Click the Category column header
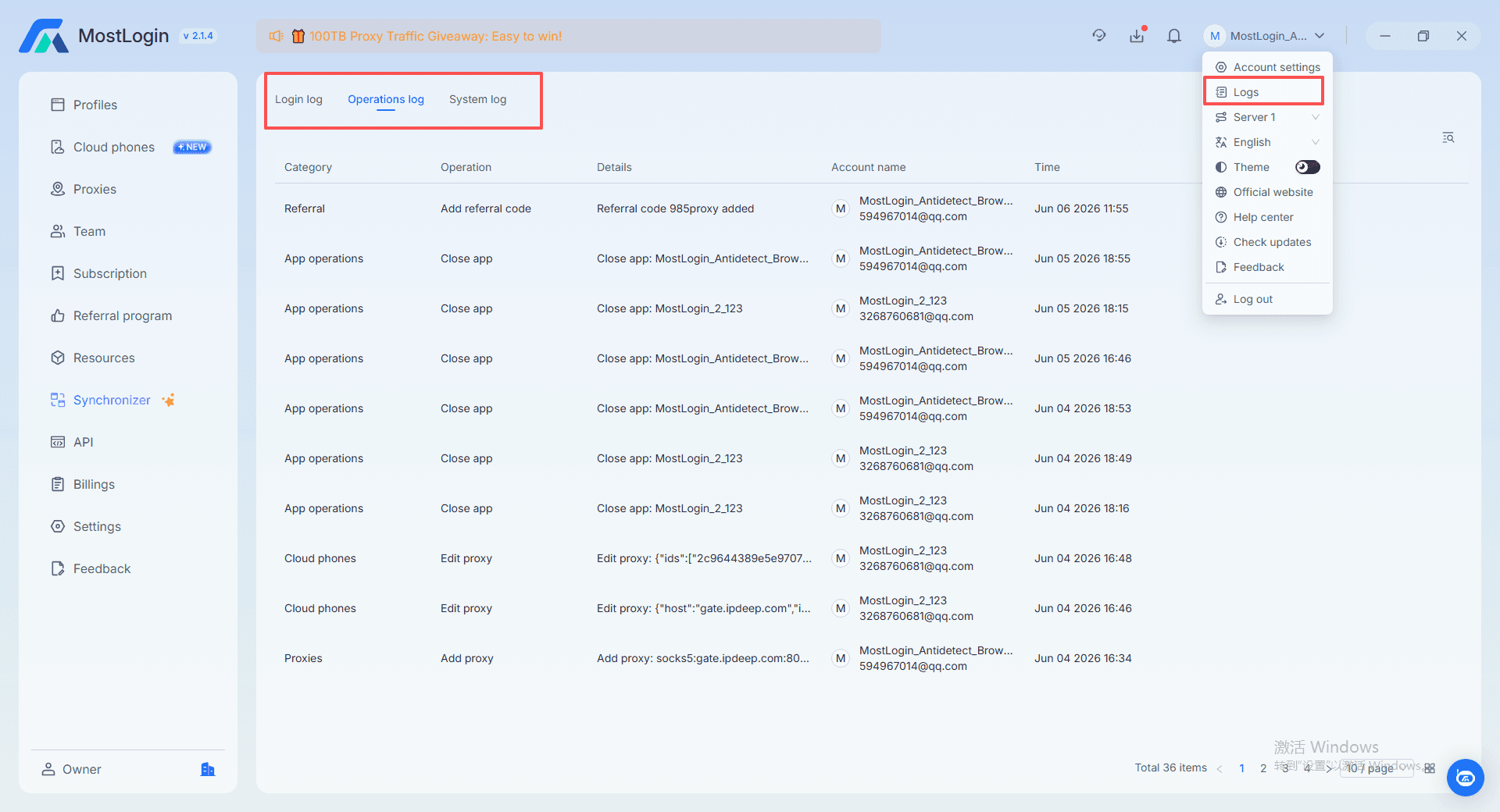The image size is (1500, 812). coord(308,167)
